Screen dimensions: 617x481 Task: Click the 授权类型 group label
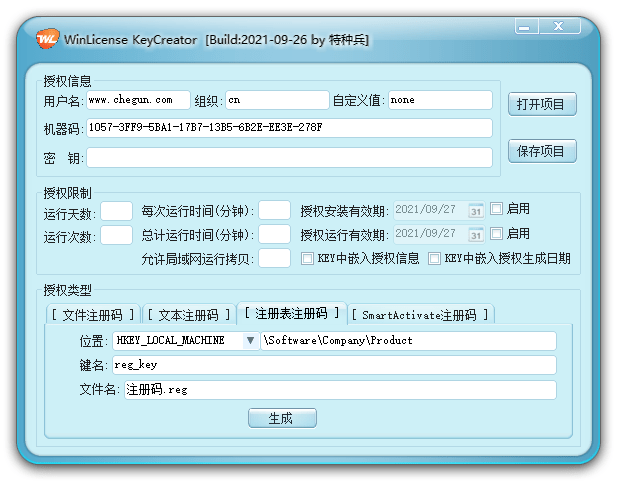click(x=67, y=290)
